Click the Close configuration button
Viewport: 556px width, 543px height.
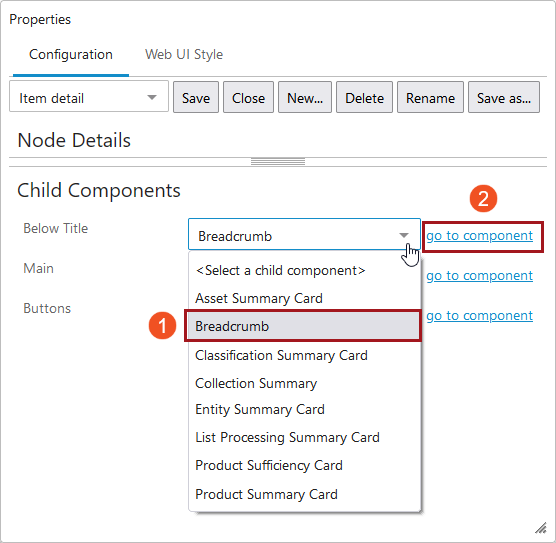click(248, 98)
